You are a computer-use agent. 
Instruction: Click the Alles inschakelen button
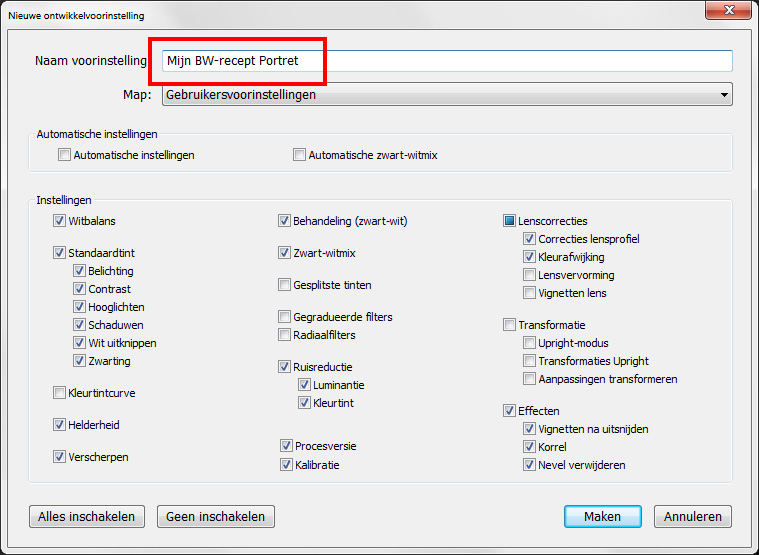click(87, 517)
